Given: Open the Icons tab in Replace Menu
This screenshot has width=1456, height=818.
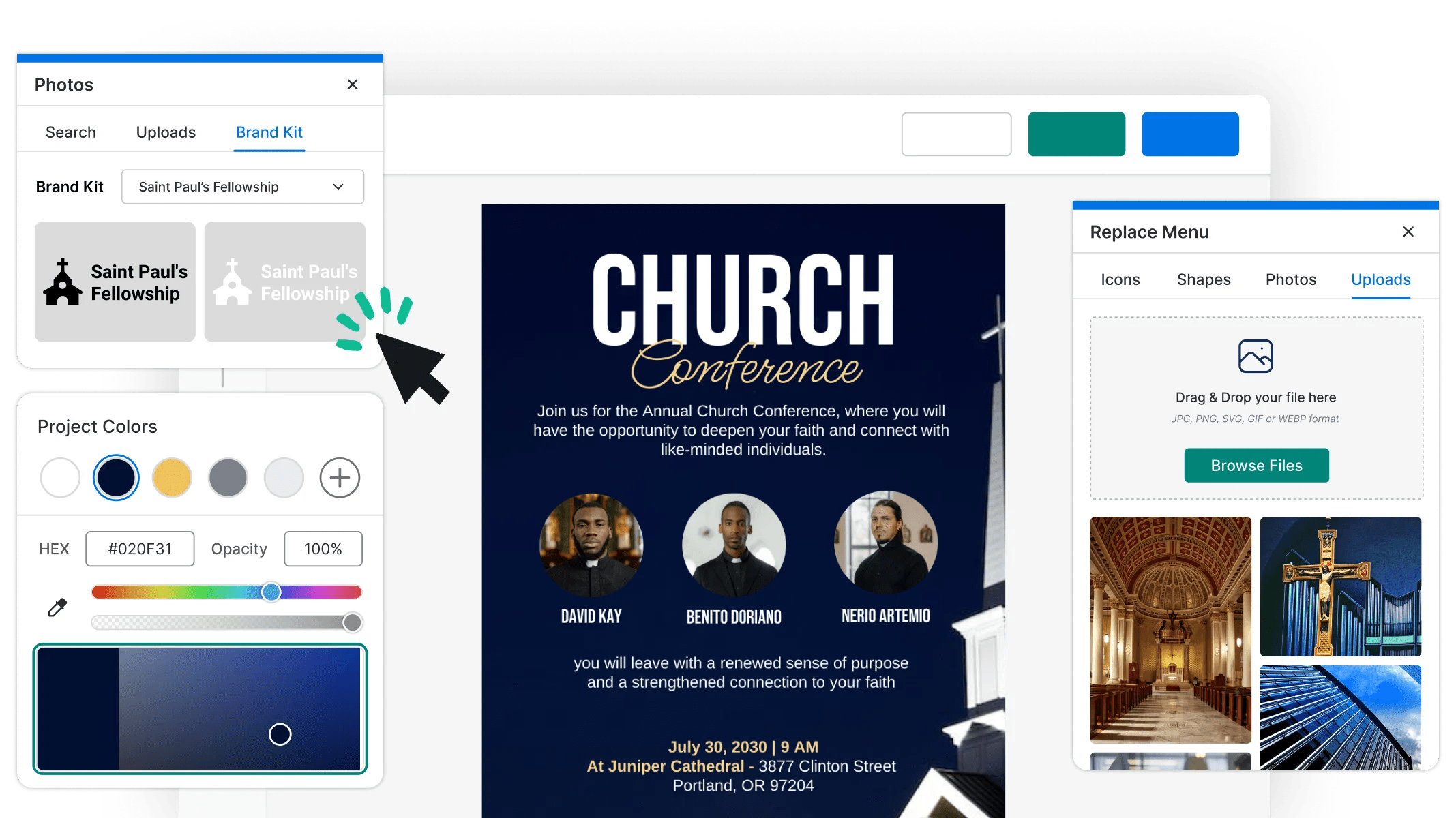Looking at the screenshot, I should [x=1120, y=279].
